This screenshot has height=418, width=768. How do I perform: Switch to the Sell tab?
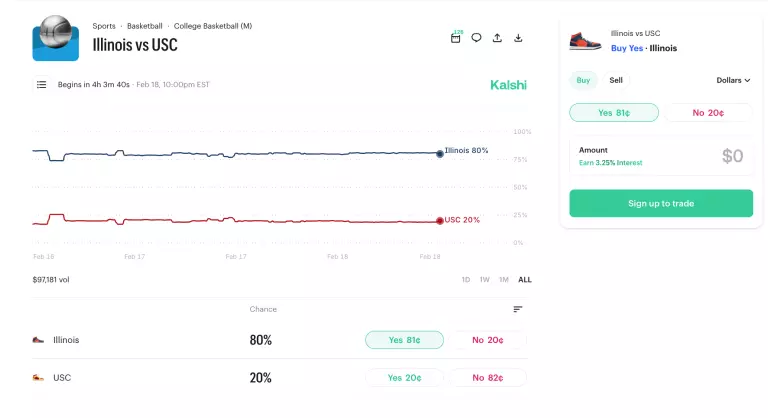pos(616,80)
